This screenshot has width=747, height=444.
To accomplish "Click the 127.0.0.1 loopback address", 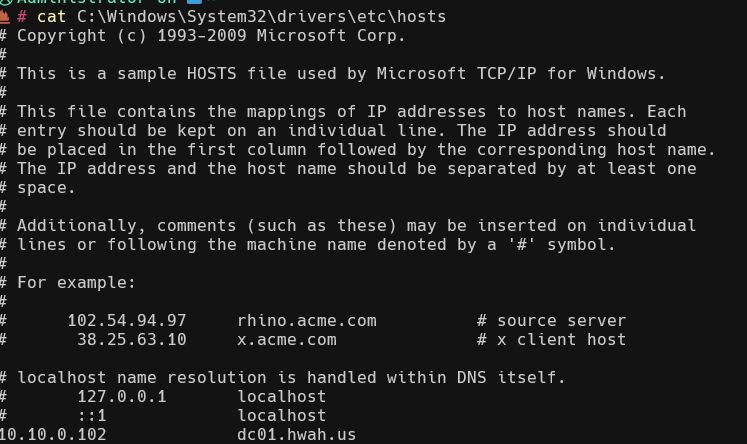I will coord(121,397).
